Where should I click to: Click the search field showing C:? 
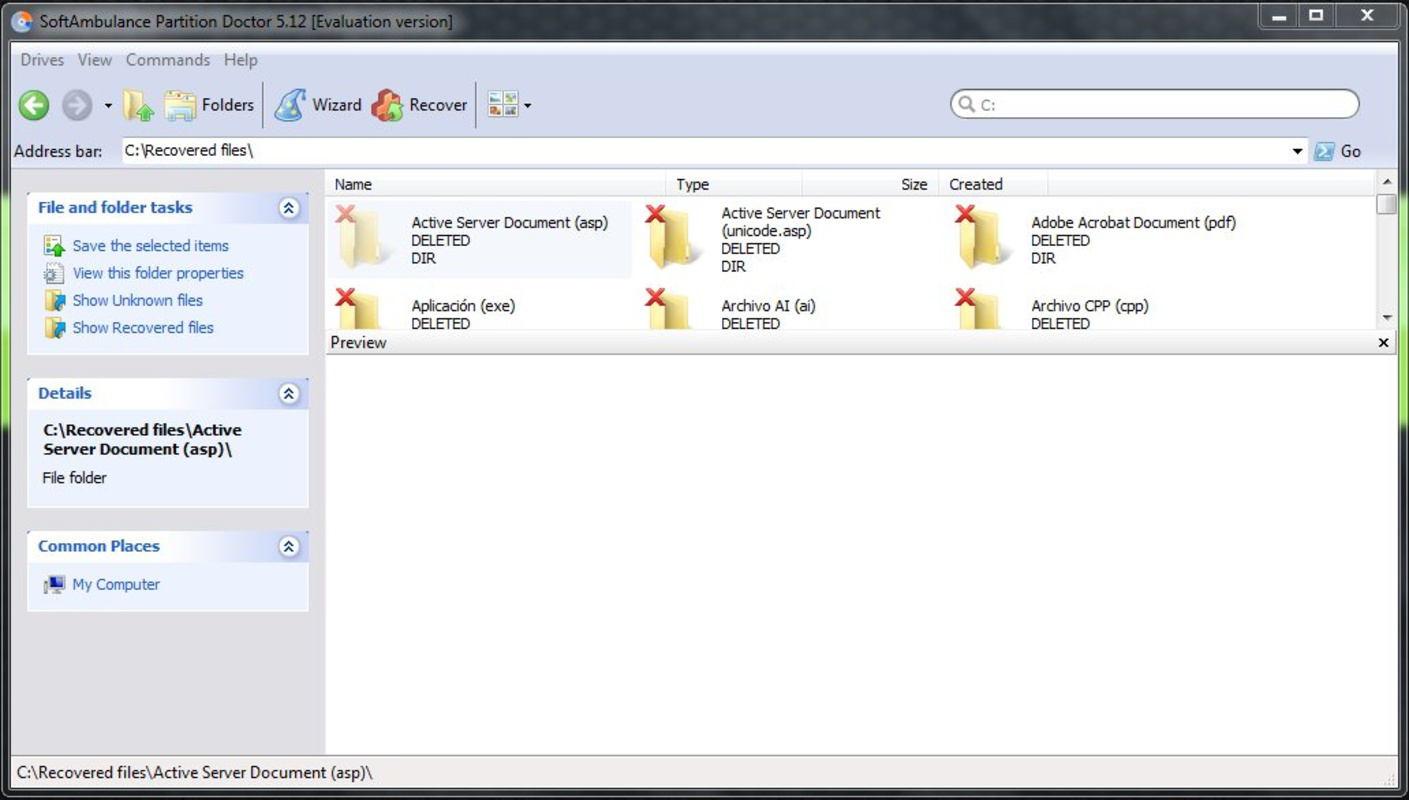click(1155, 104)
